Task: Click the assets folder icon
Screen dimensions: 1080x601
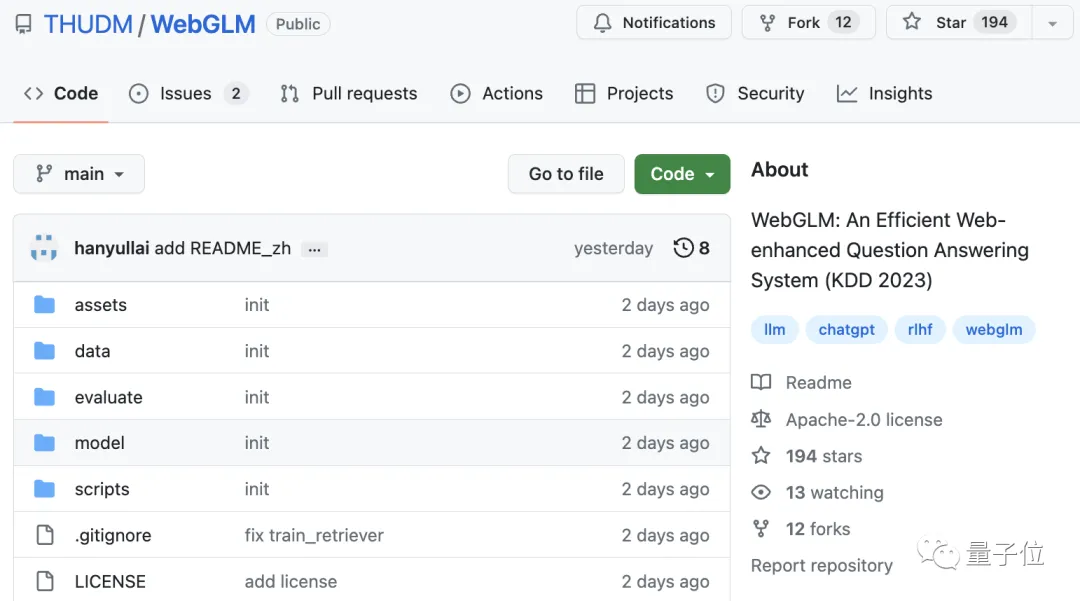Action: click(44, 305)
